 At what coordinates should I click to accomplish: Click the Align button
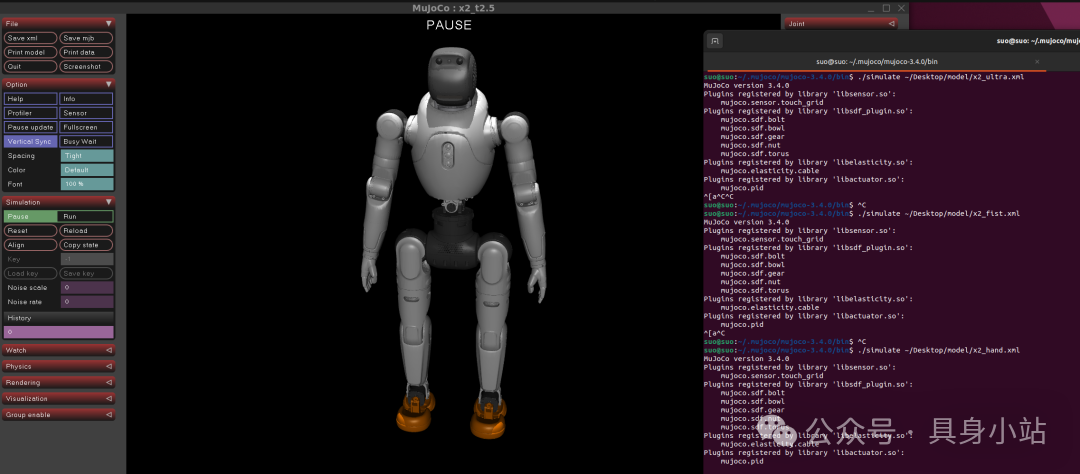point(30,245)
